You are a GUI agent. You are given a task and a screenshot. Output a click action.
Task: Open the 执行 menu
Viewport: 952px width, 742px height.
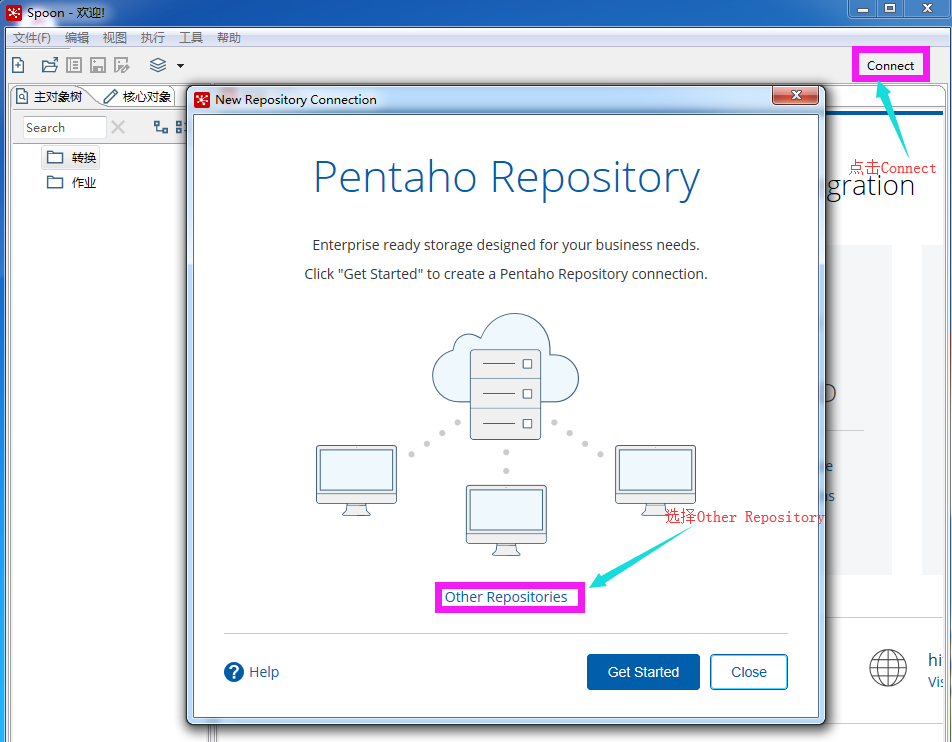(x=153, y=38)
